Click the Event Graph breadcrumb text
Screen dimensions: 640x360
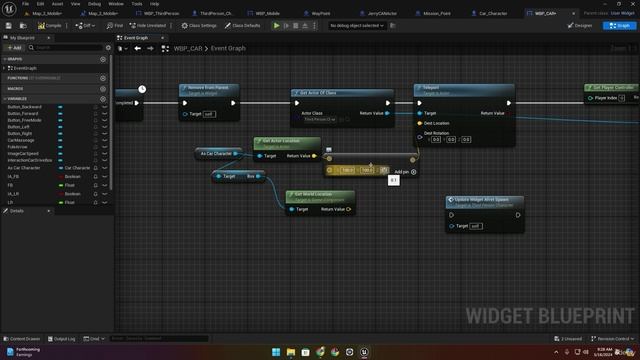pos(228,49)
